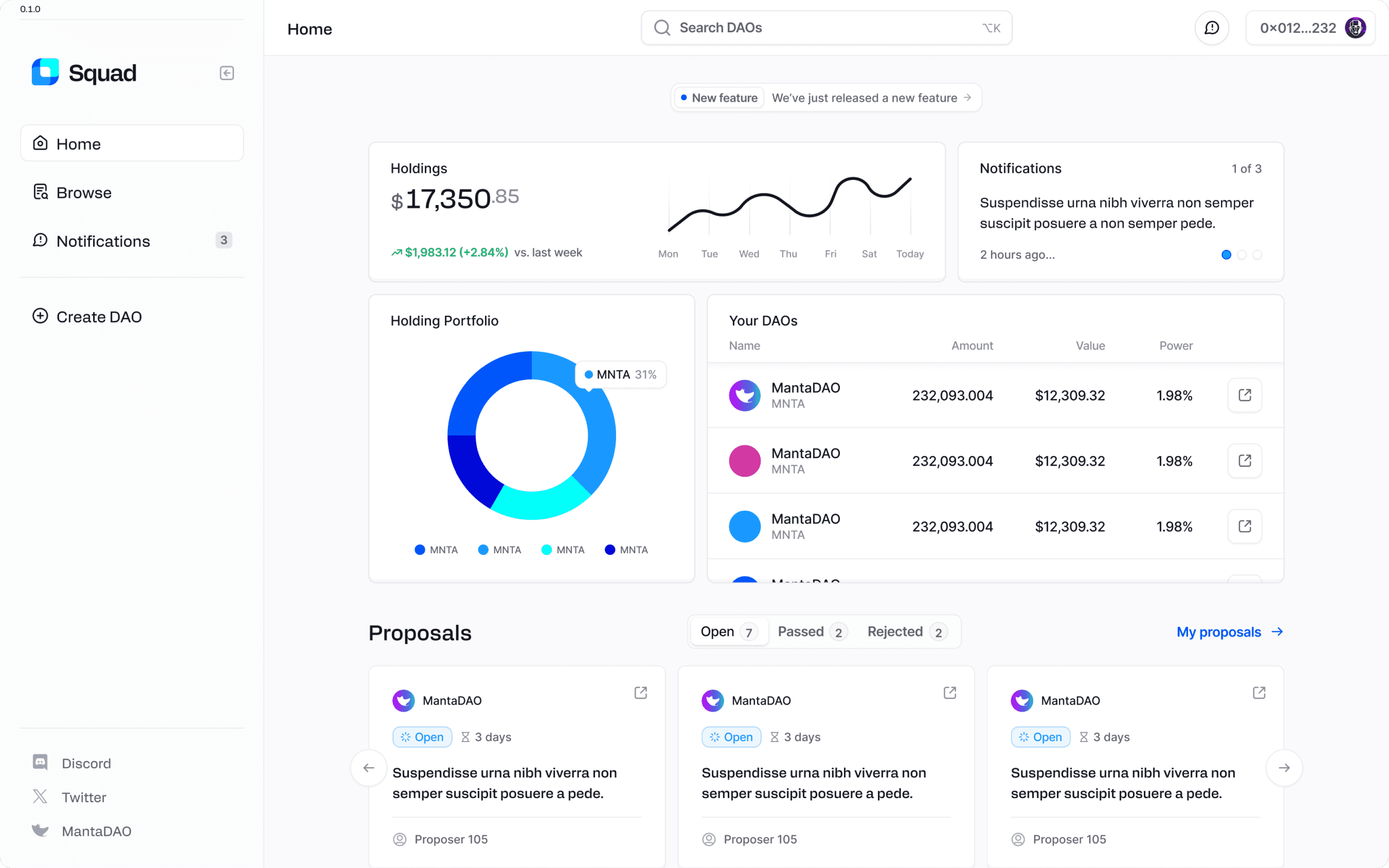The width and height of the screenshot is (1389, 868).
Task: Open notifications bell icon in top bar
Action: pos(1212,28)
